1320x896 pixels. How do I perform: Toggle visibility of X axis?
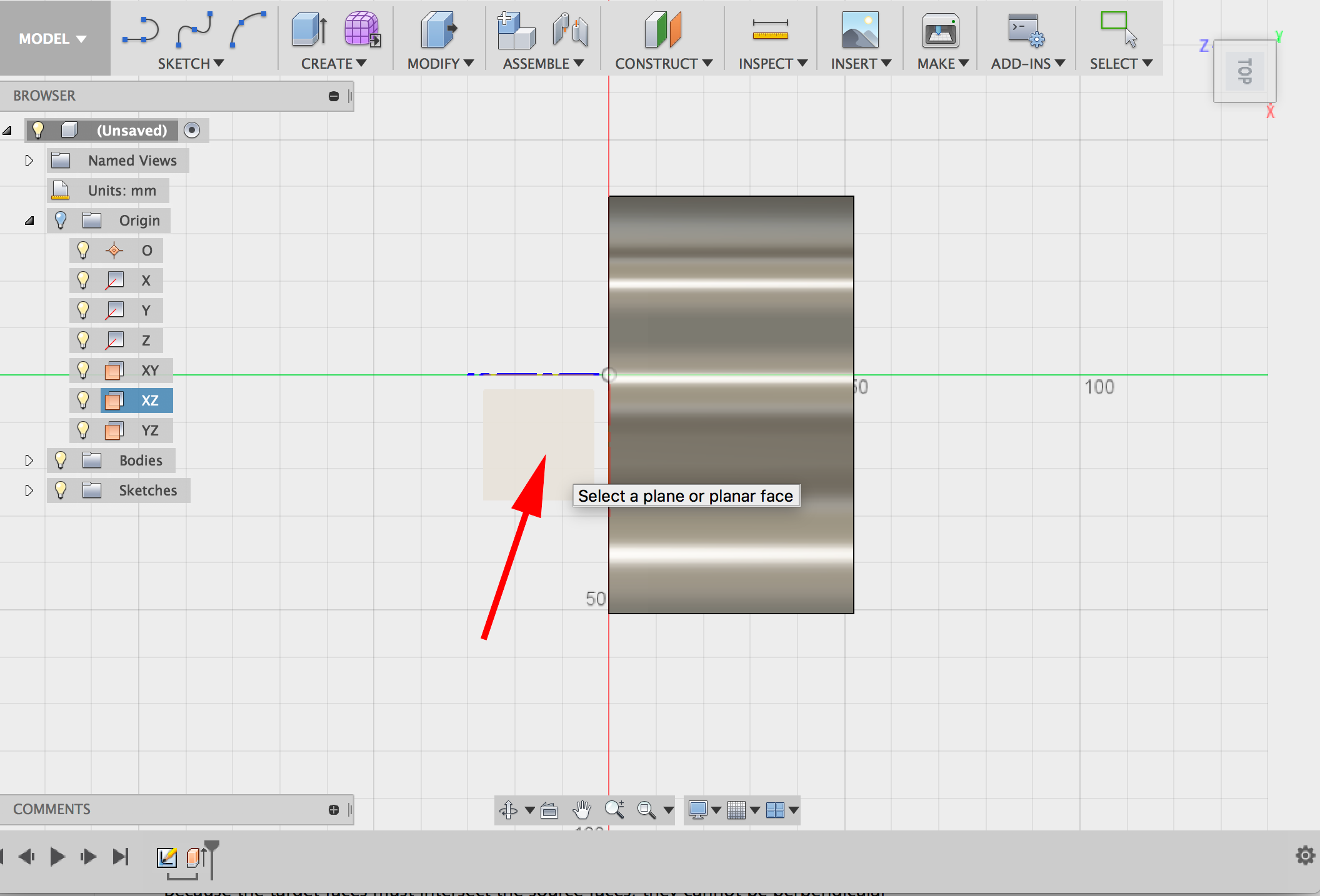tap(83, 280)
